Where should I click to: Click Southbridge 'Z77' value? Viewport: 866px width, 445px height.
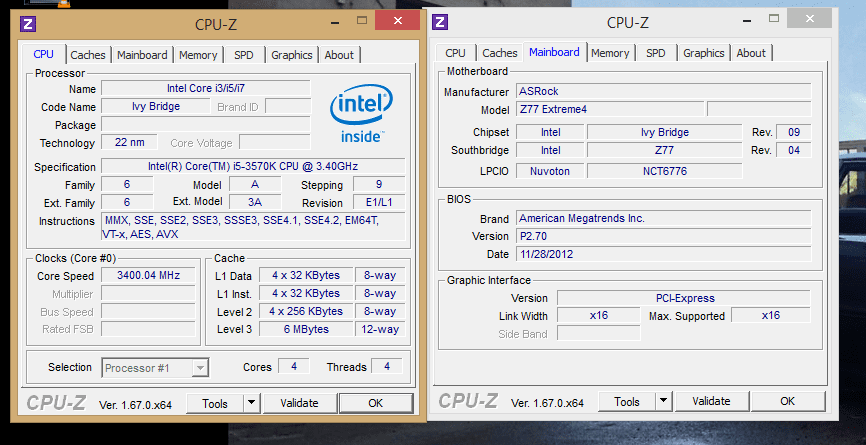point(664,150)
